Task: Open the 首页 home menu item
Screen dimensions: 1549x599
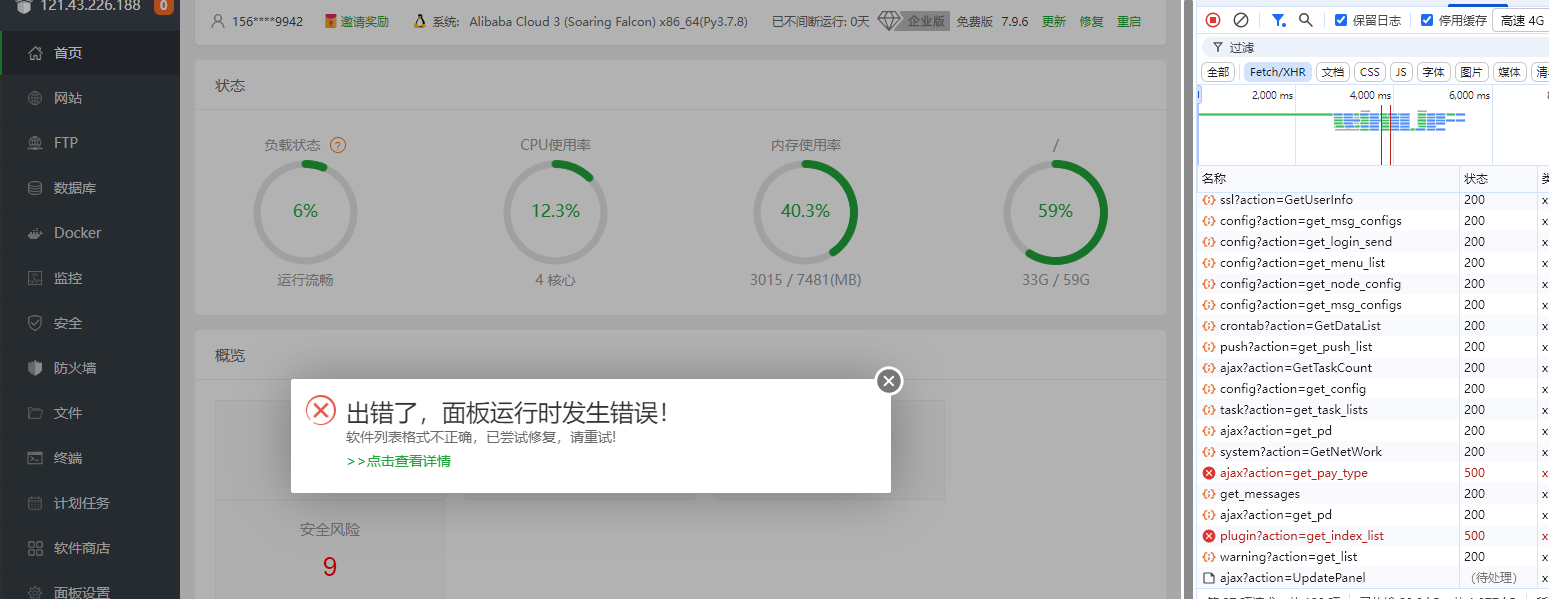Action: coord(90,53)
